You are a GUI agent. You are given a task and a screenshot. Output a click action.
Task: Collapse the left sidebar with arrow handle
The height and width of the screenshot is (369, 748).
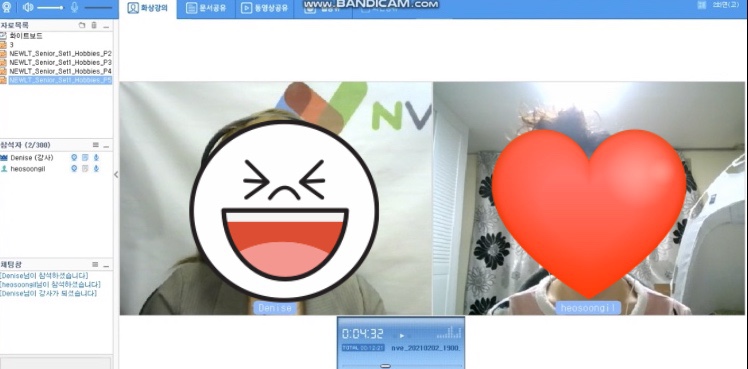point(116,175)
